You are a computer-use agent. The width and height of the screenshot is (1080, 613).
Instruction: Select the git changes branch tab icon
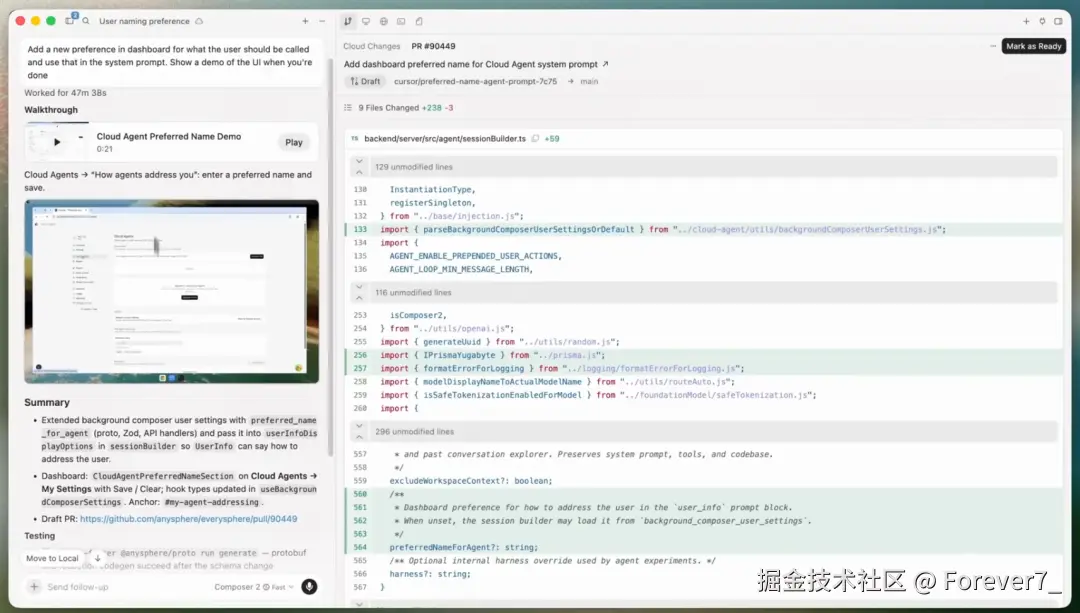(348, 21)
